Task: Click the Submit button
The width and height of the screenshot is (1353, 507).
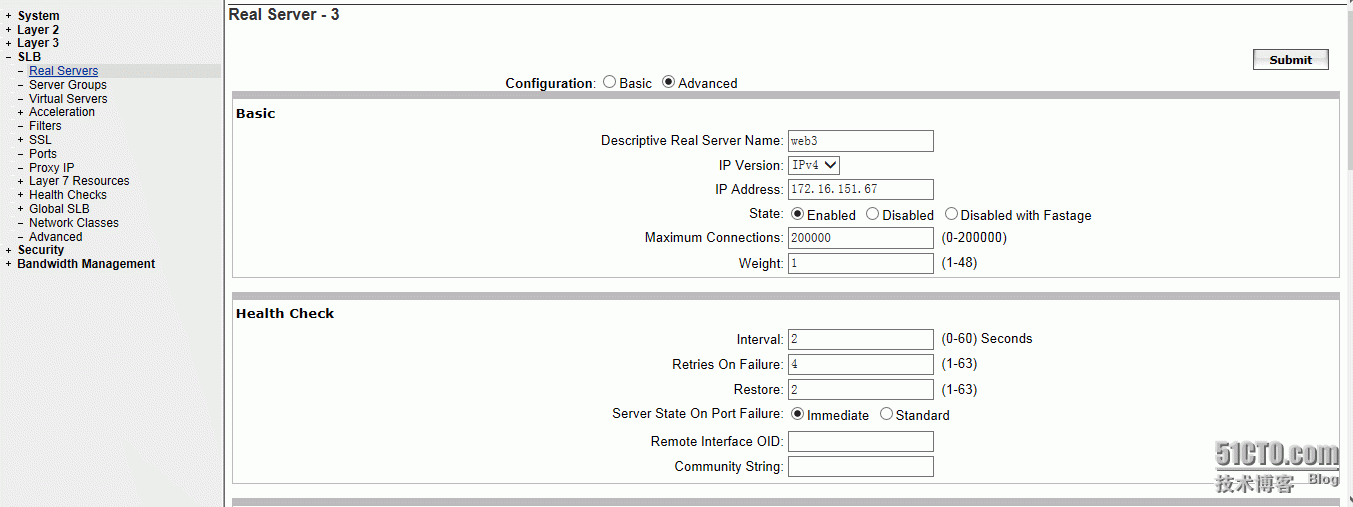Action: (1290, 59)
